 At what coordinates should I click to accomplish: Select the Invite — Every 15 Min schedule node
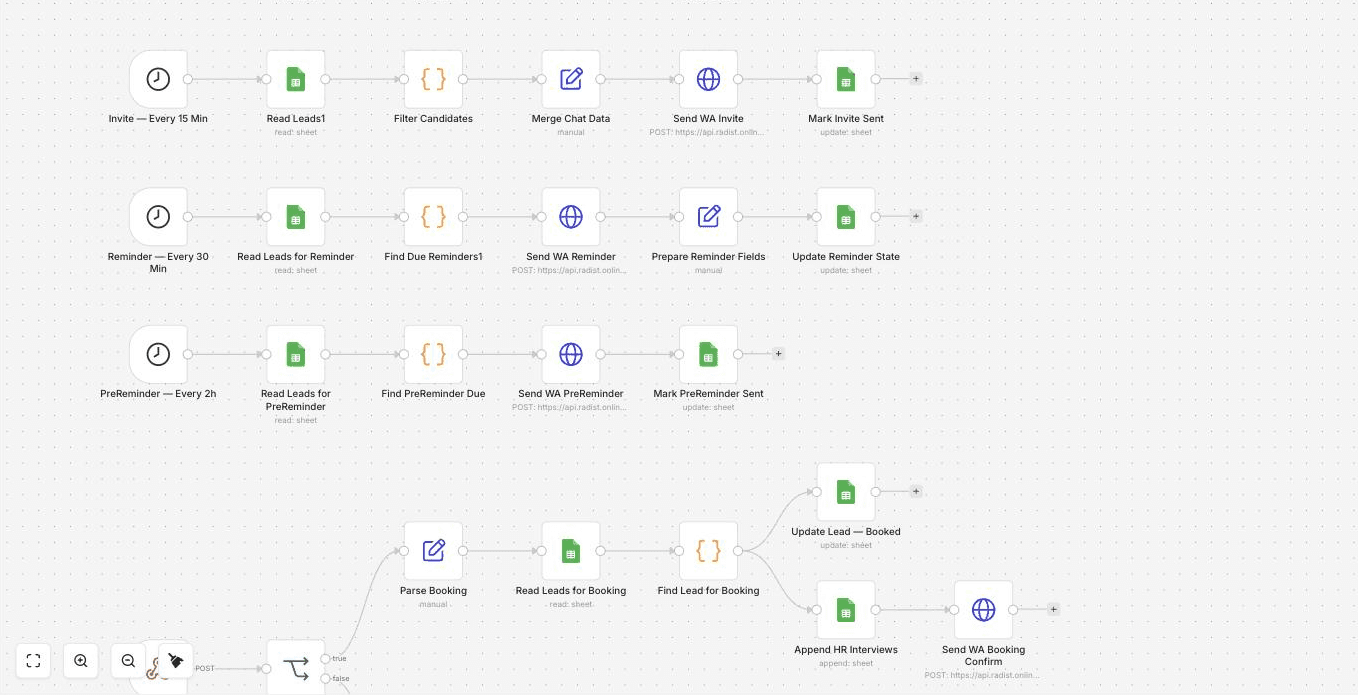[158, 79]
